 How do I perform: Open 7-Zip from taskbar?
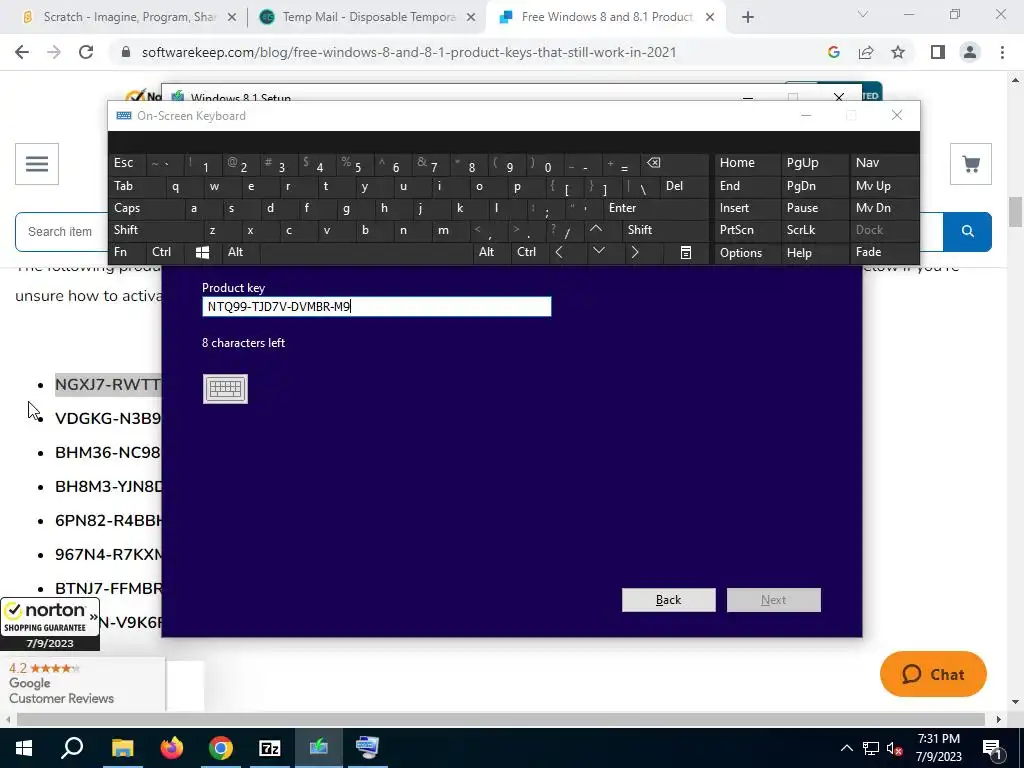click(270, 748)
